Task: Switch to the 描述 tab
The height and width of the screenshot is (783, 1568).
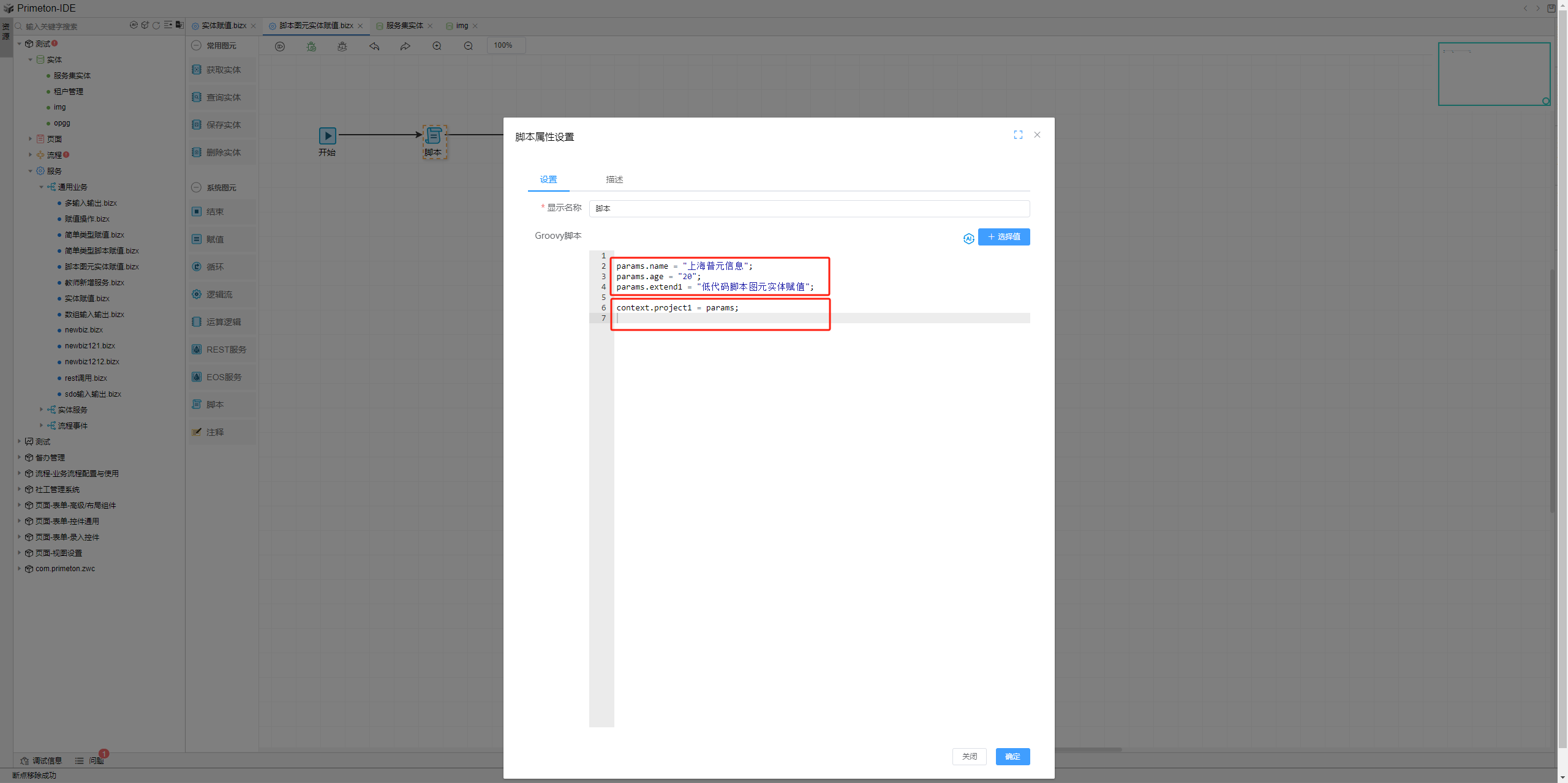Action: (x=614, y=179)
